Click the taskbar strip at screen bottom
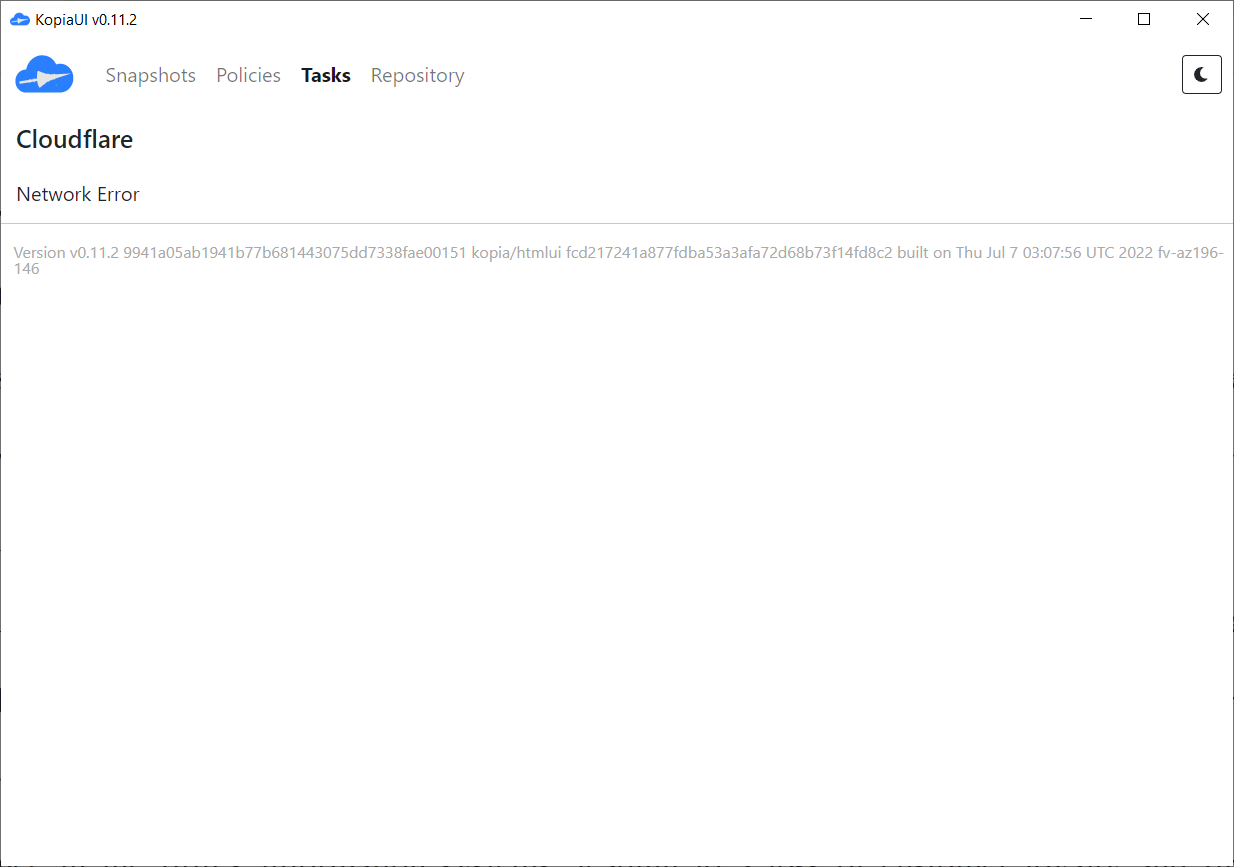The image size is (1234, 867). 617,862
